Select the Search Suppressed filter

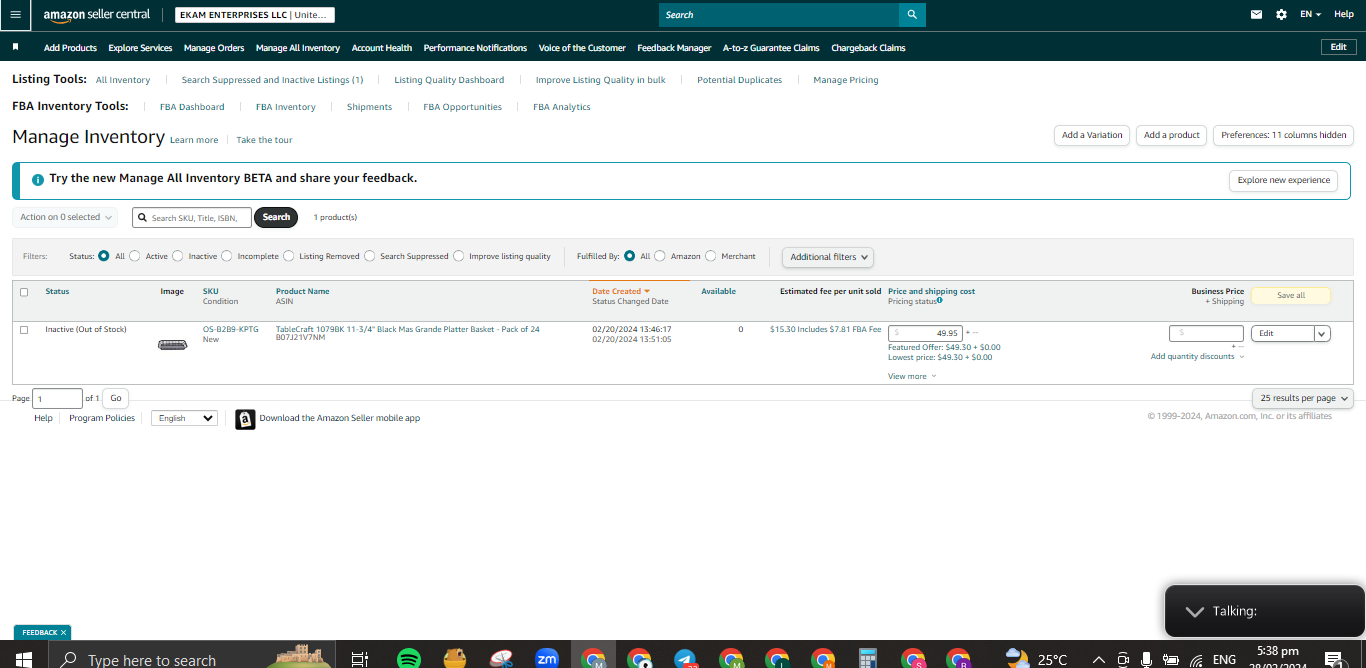370,256
